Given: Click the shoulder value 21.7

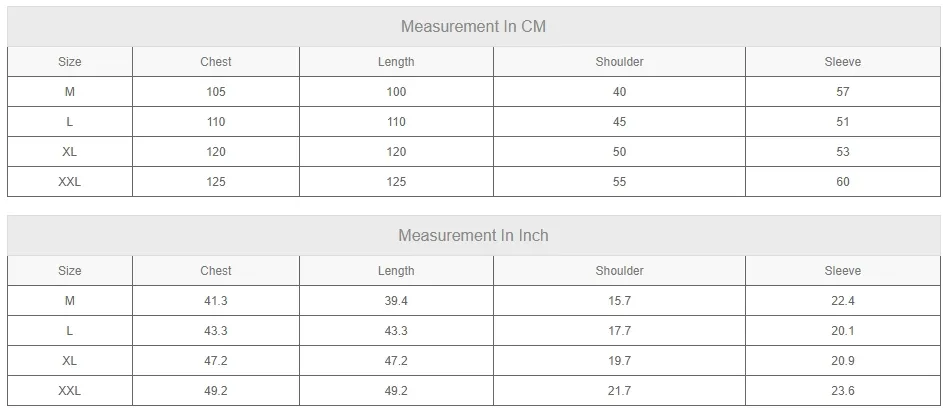Looking at the screenshot, I should [x=619, y=391].
